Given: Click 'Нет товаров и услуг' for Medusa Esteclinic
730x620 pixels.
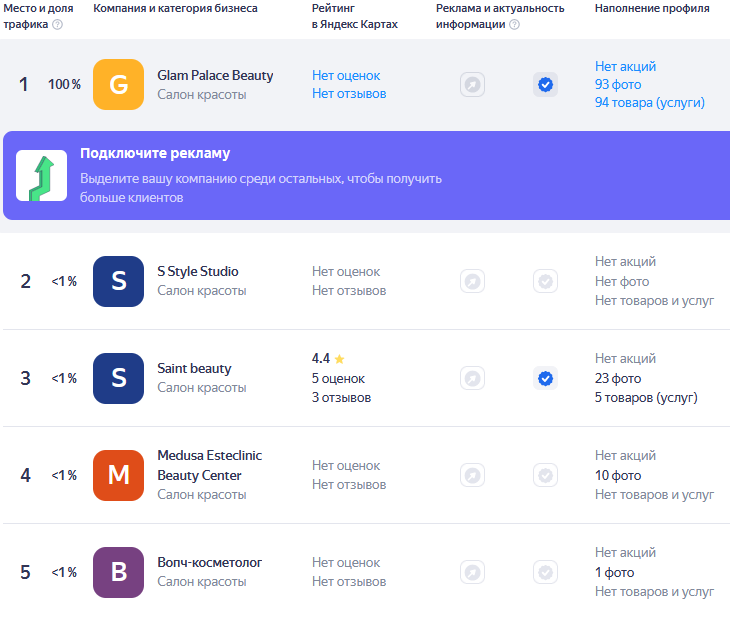Looking at the screenshot, I should (x=654, y=495).
